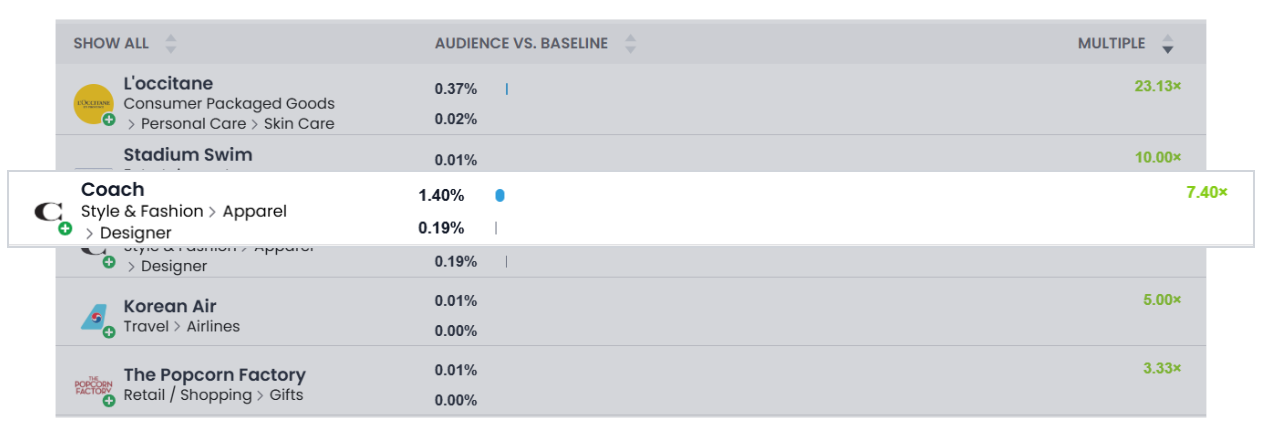Click The Popcorn Factory logo
The width and height of the screenshot is (1262, 437).
pos(93,386)
